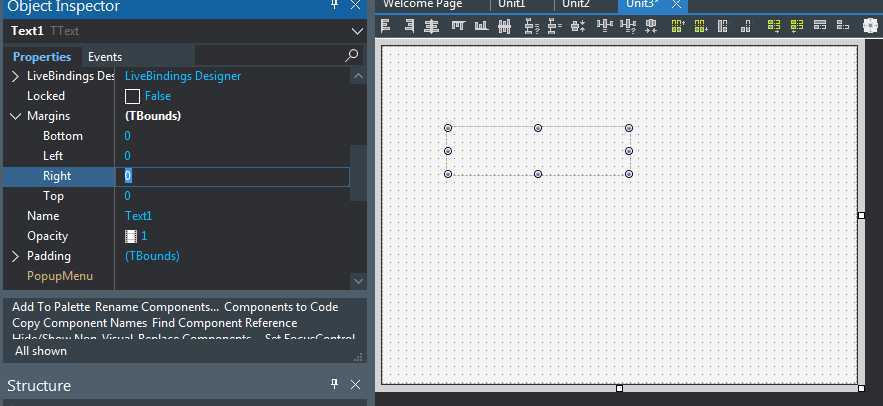This screenshot has width=883, height=406.
Task: Click the Rename Components... link
Action: (x=157, y=307)
